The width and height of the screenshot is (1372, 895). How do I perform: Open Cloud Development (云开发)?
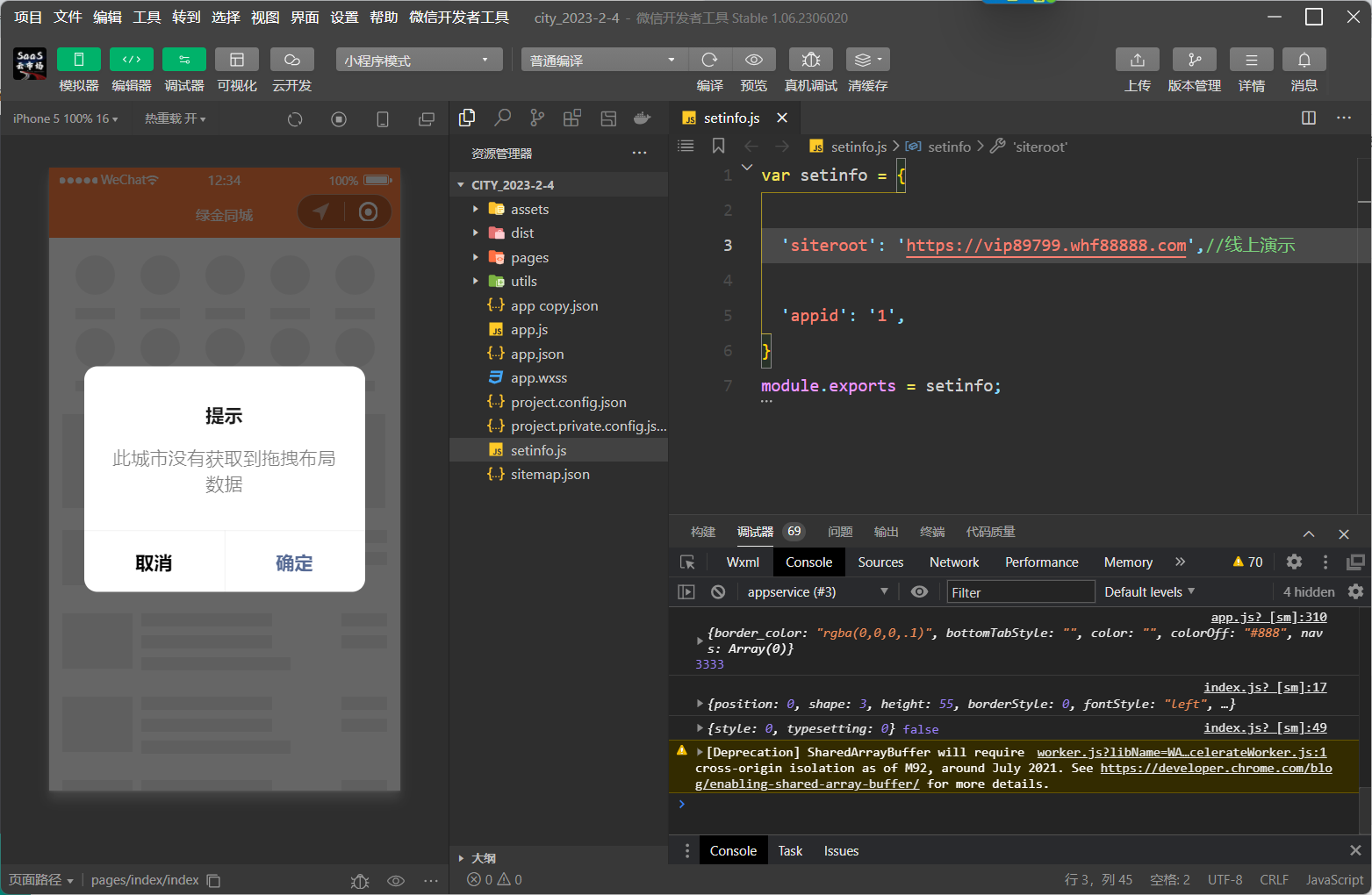pyautogui.click(x=292, y=59)
